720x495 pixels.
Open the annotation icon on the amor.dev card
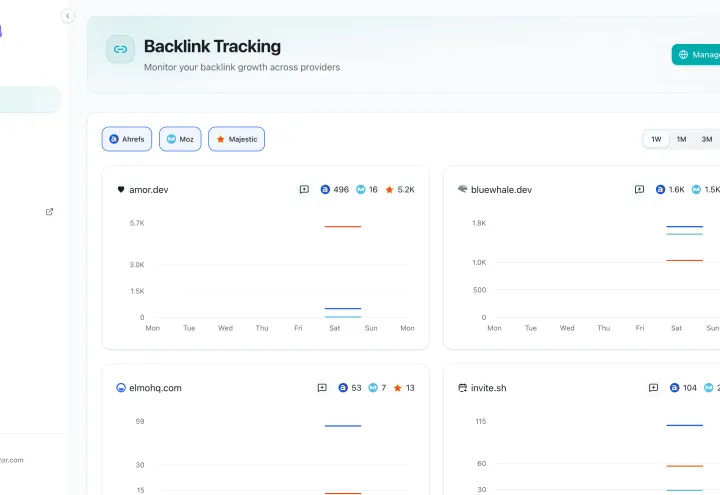(304, 189)
